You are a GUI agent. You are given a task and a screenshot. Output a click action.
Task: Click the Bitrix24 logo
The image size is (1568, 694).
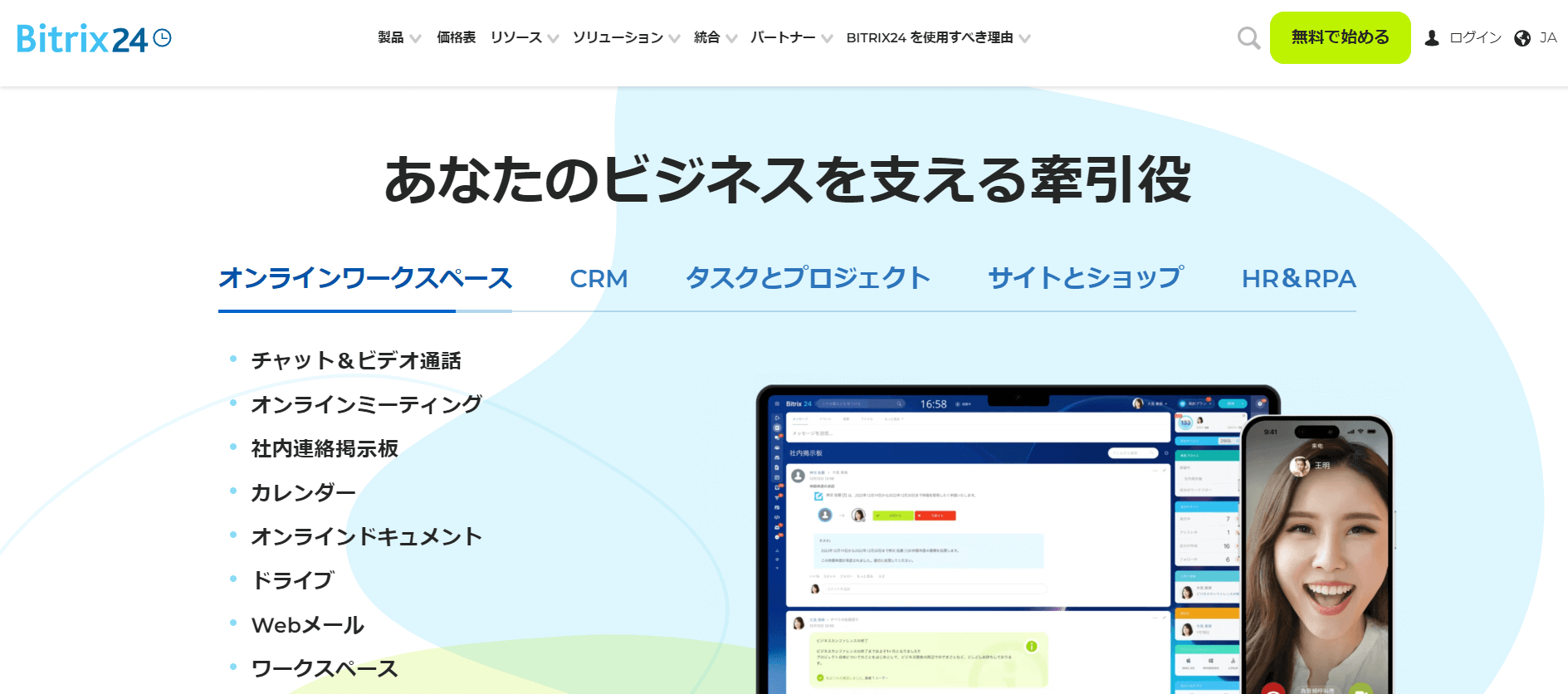[94, 39]
